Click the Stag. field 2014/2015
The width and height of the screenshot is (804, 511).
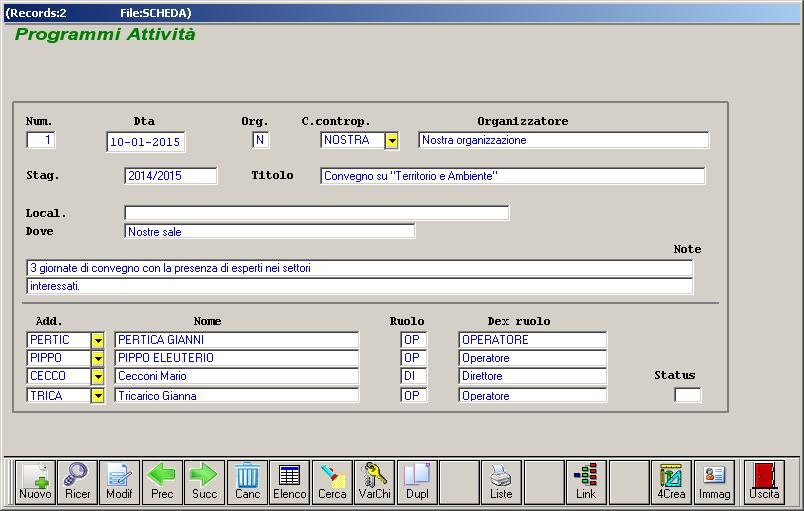pyautogui.click(x=171, y=176)
